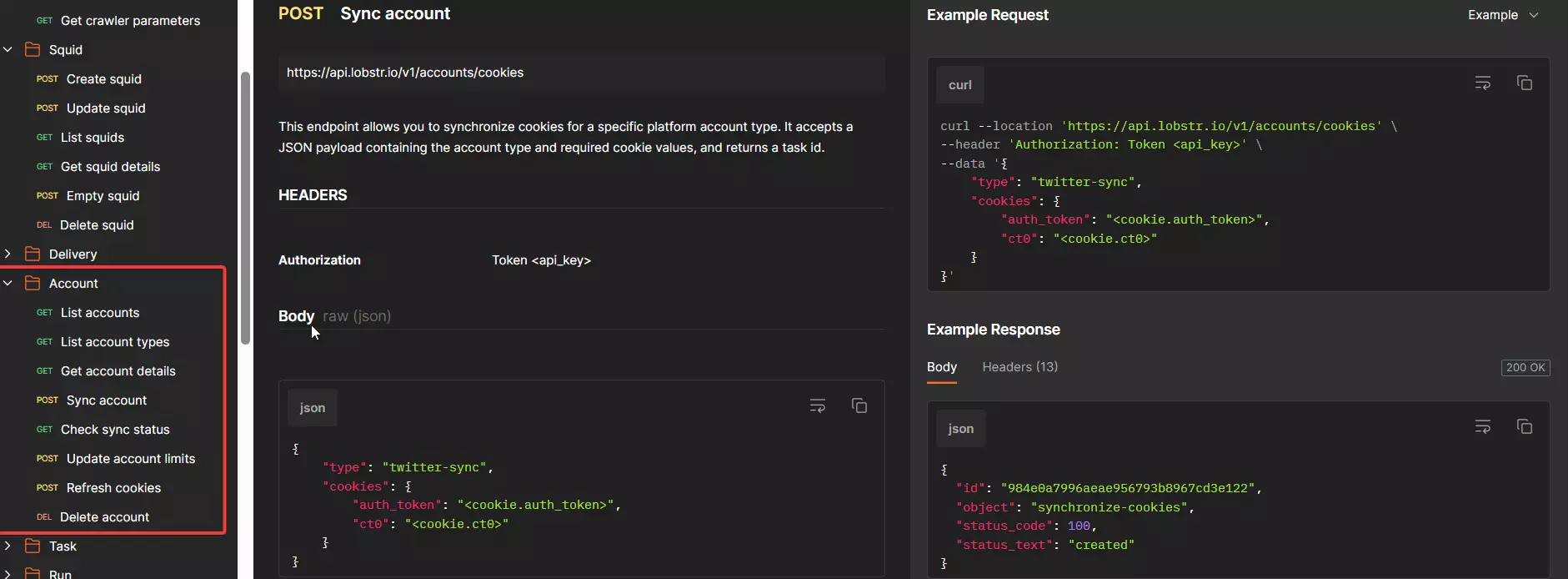
Task: Click the 200 OK status badge
Action: [x=1525, y=367]
